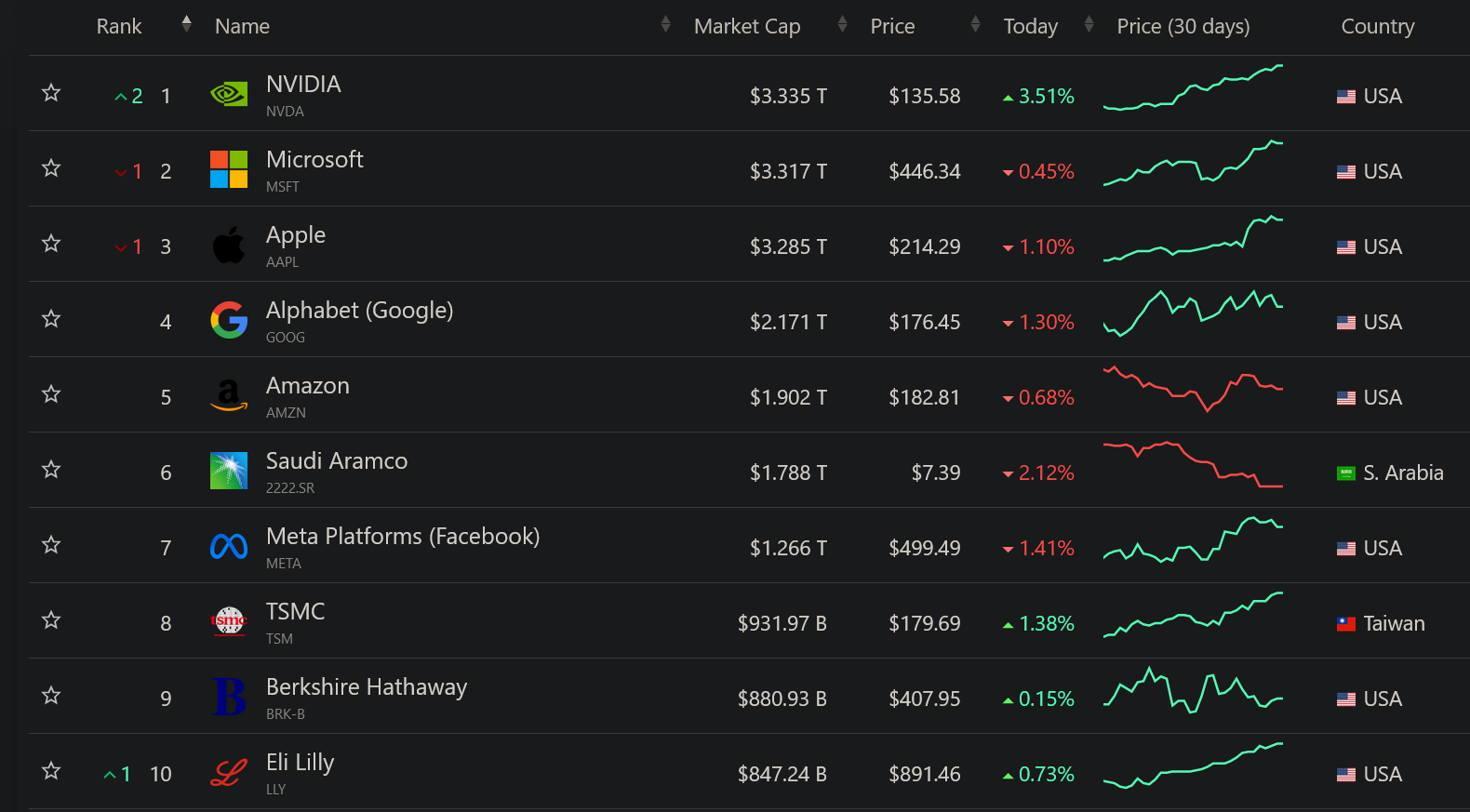Click the Country column header

[1378, 26]
